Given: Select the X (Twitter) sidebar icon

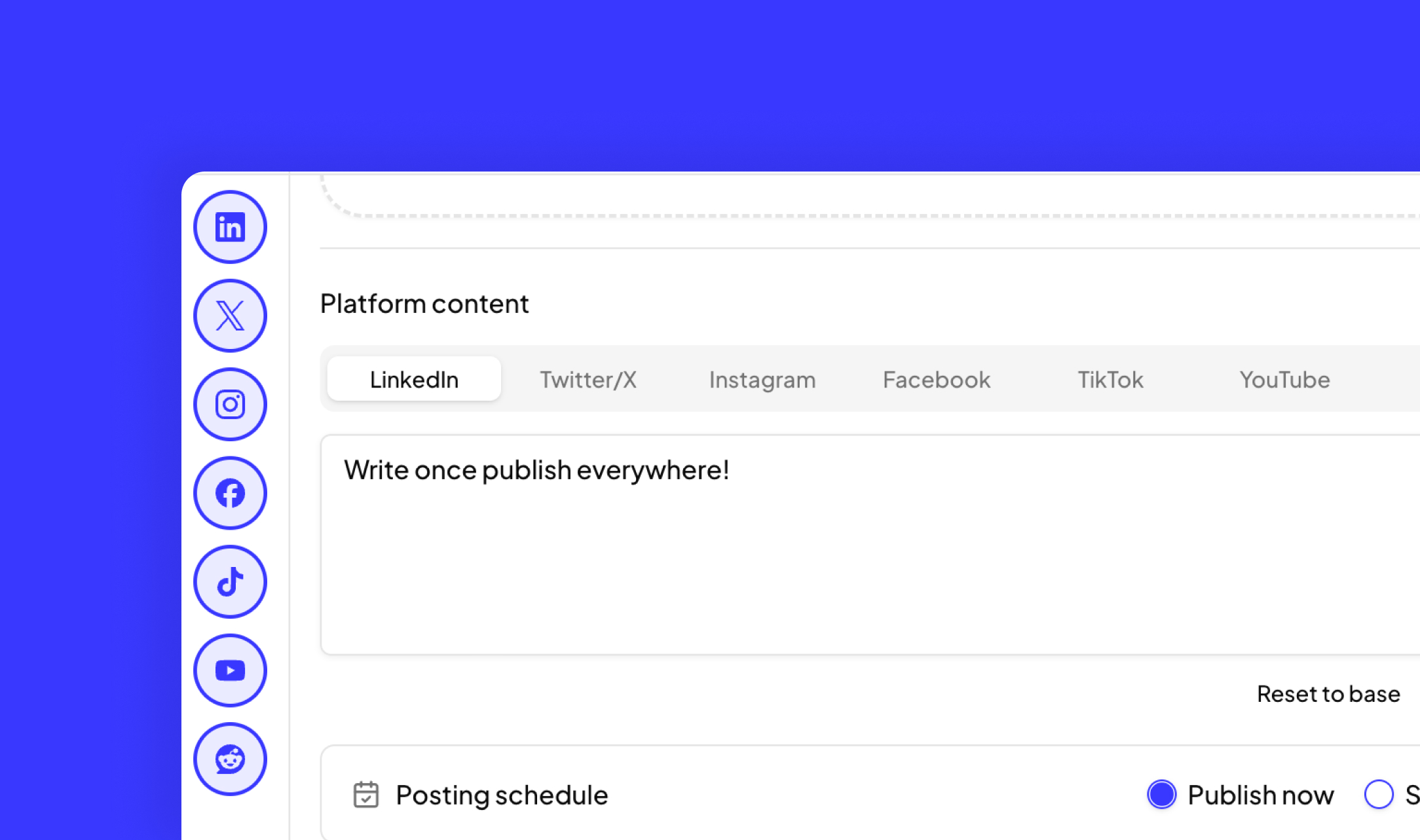Looking at the screenshot, I should click(x=230, y=316).
